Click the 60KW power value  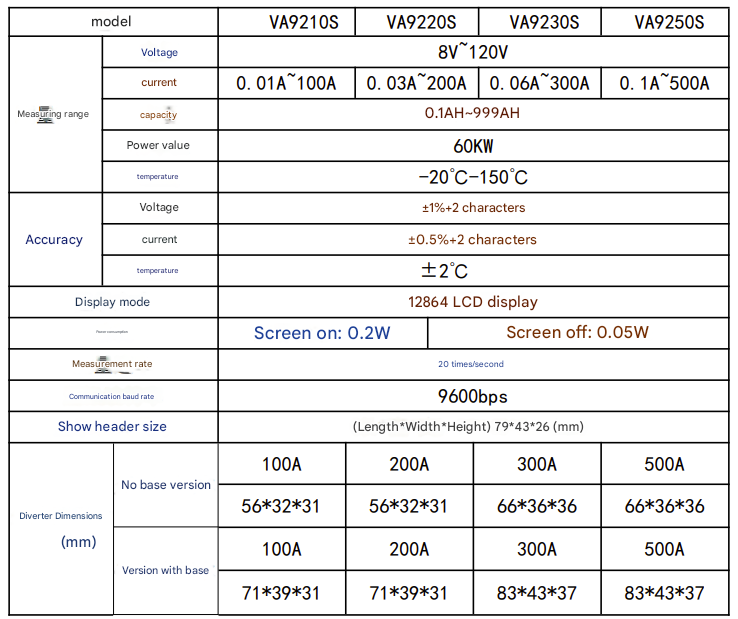(x=473, y=146)
